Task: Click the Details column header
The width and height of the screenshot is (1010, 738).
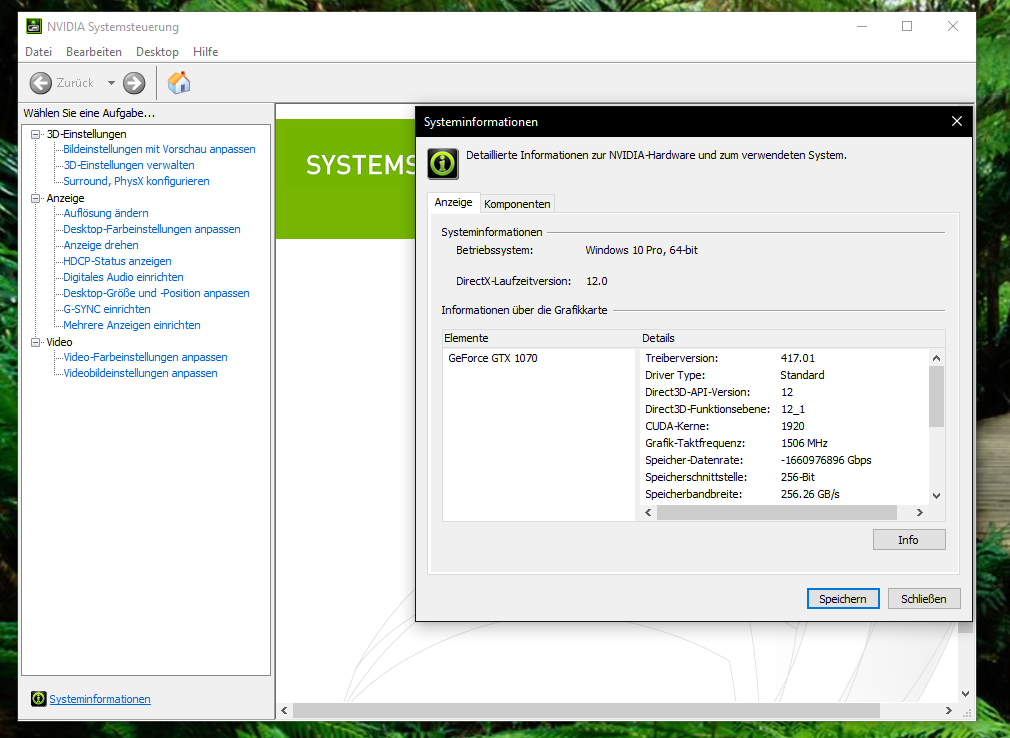Action: tap(792, 339)
